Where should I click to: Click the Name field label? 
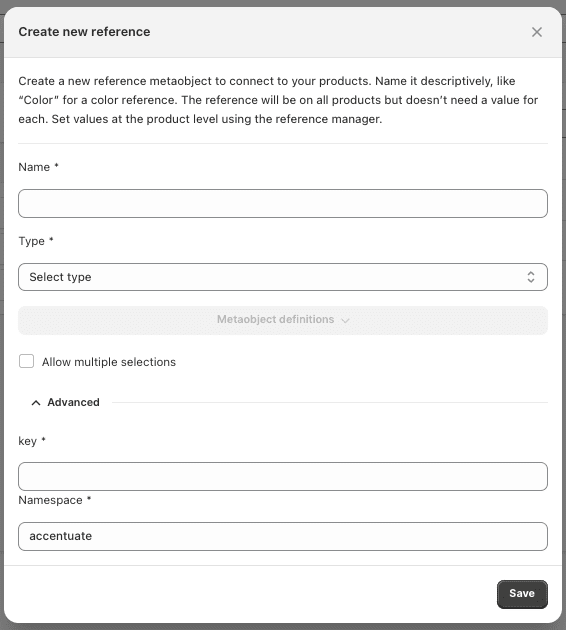(x=34, y=167)
